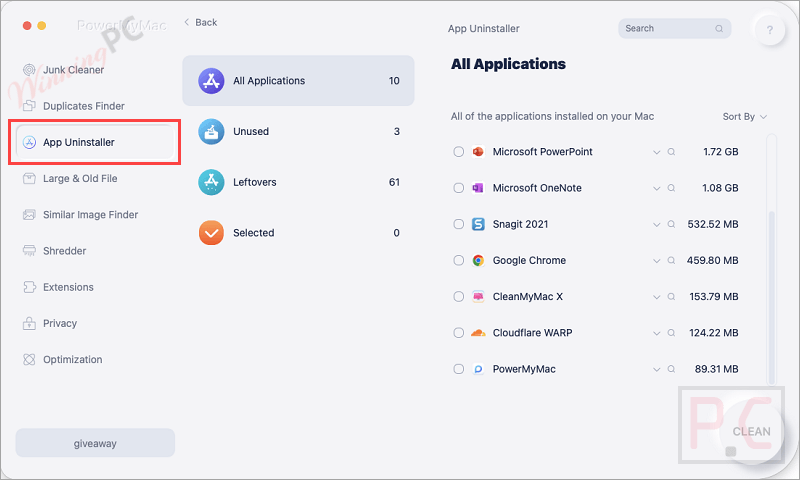
Task: Click the 89.31 MB size value
Action: 716,369
